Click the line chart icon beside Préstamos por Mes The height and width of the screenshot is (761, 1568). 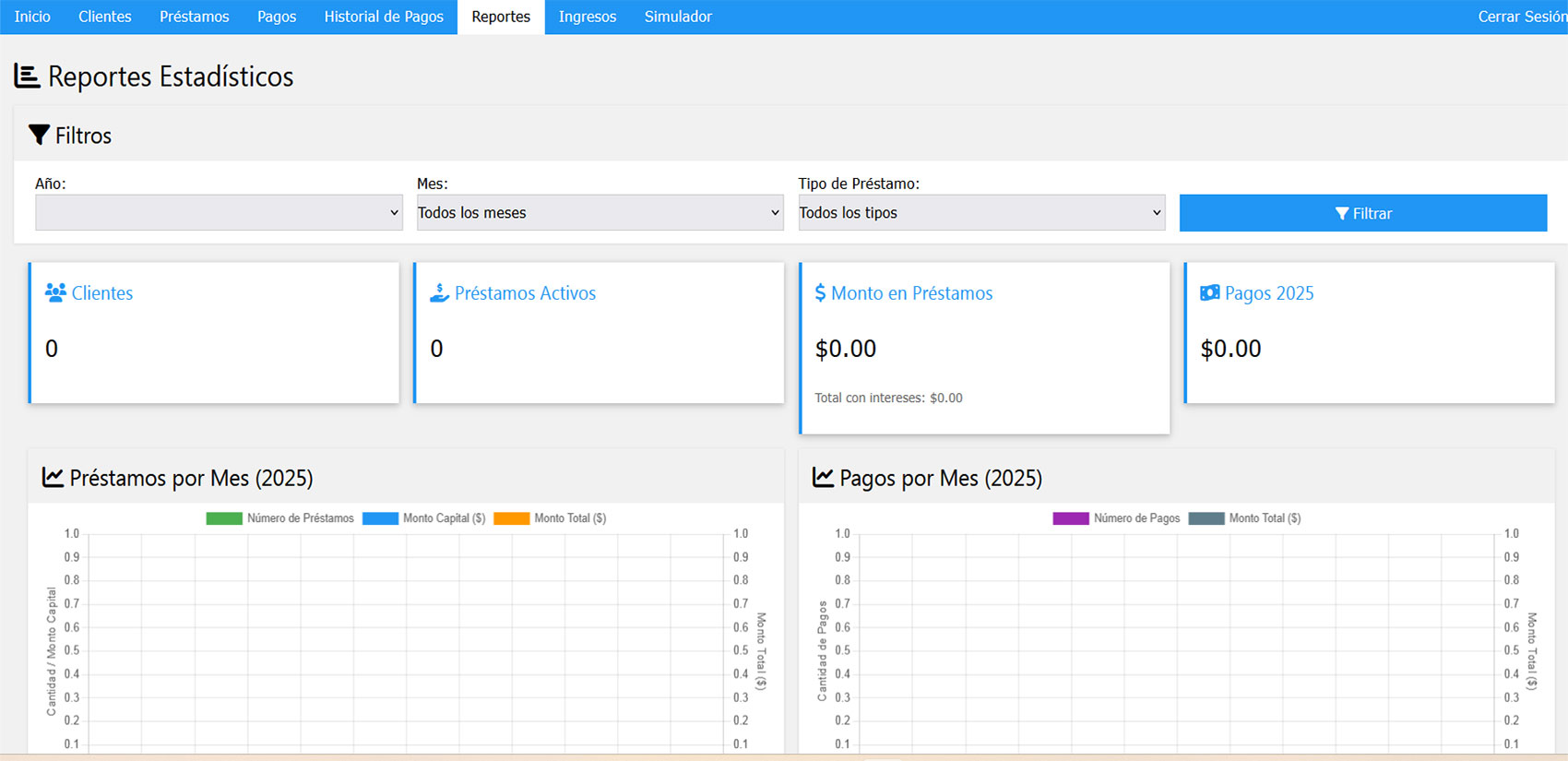tap(53, 478)
